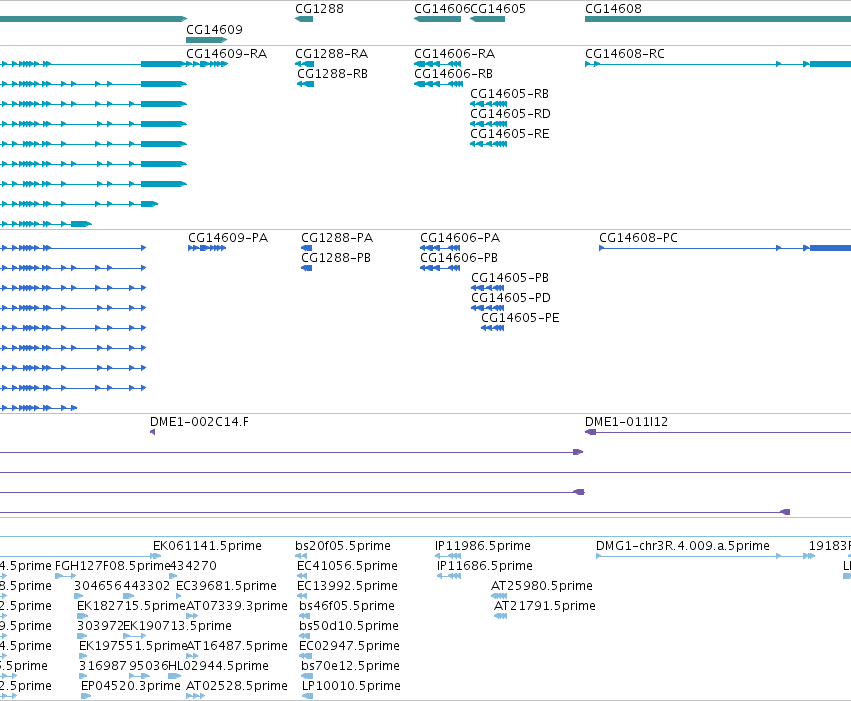Select the CG14605-PD protein label

pos(511,298)
